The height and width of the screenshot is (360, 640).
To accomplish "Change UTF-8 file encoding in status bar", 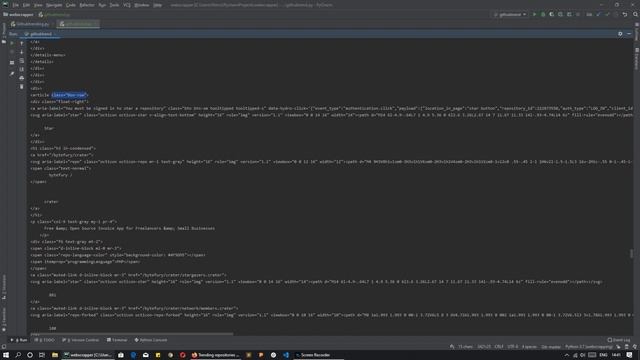I will coord(513,347).
